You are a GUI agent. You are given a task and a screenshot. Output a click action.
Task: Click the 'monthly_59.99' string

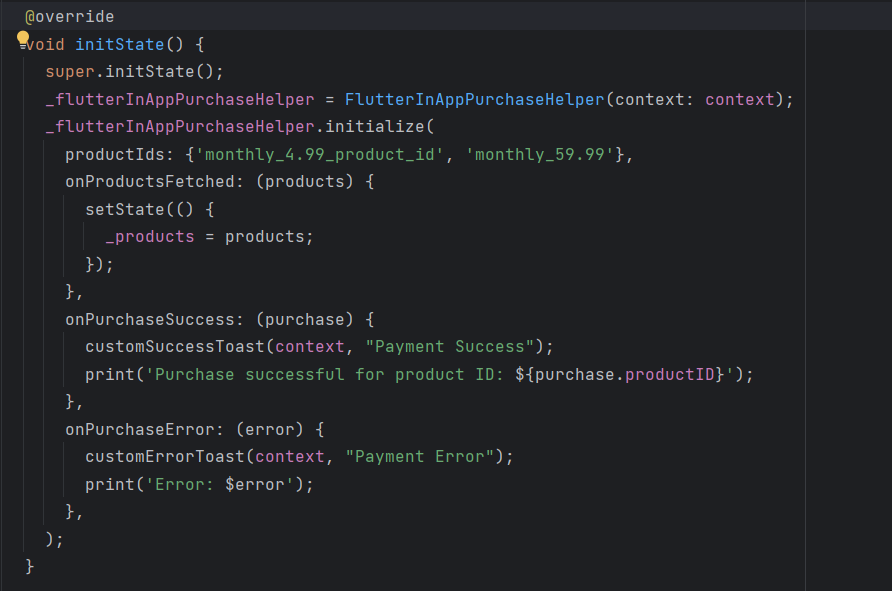(540, 155)
